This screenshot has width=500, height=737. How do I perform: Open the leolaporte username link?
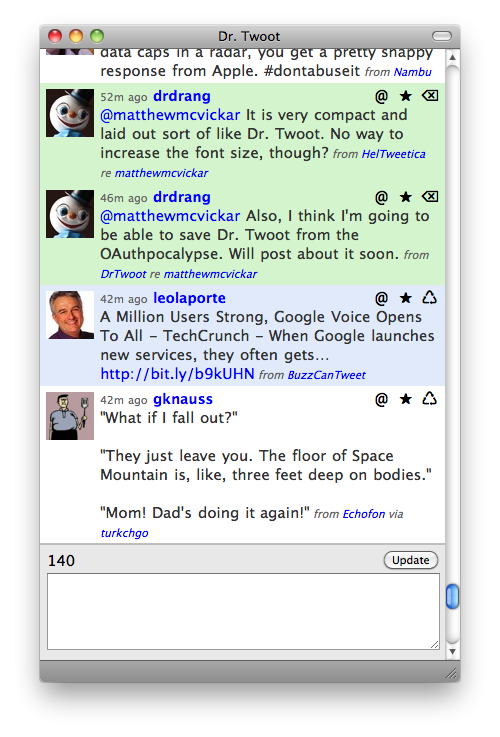(189, 298)
